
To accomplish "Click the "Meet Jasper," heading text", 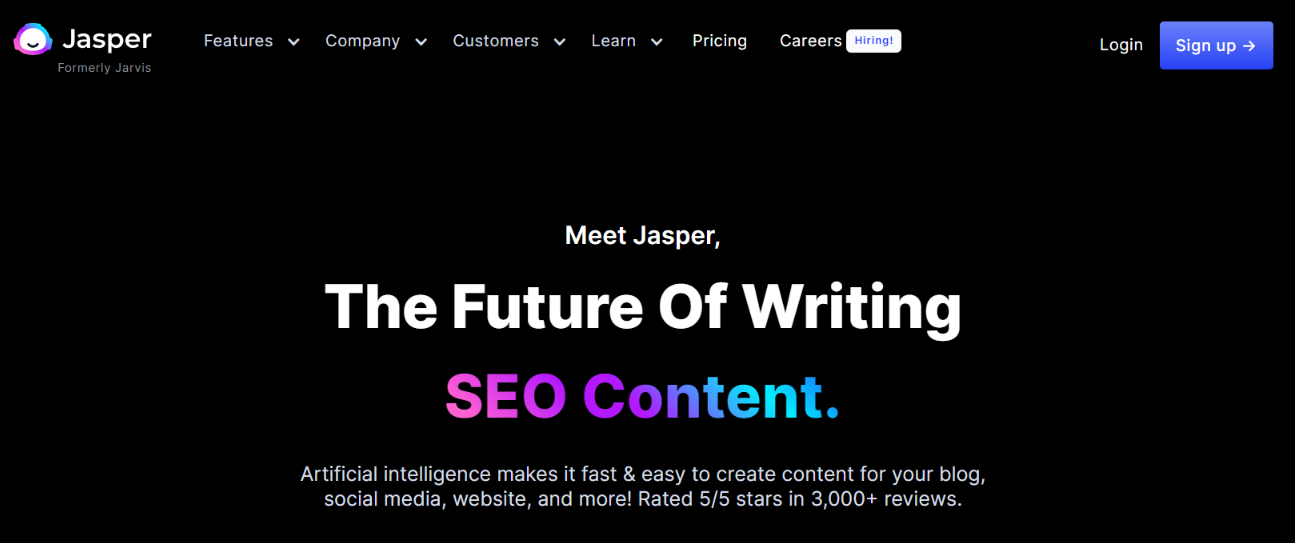I will click(x=642, y=235).
